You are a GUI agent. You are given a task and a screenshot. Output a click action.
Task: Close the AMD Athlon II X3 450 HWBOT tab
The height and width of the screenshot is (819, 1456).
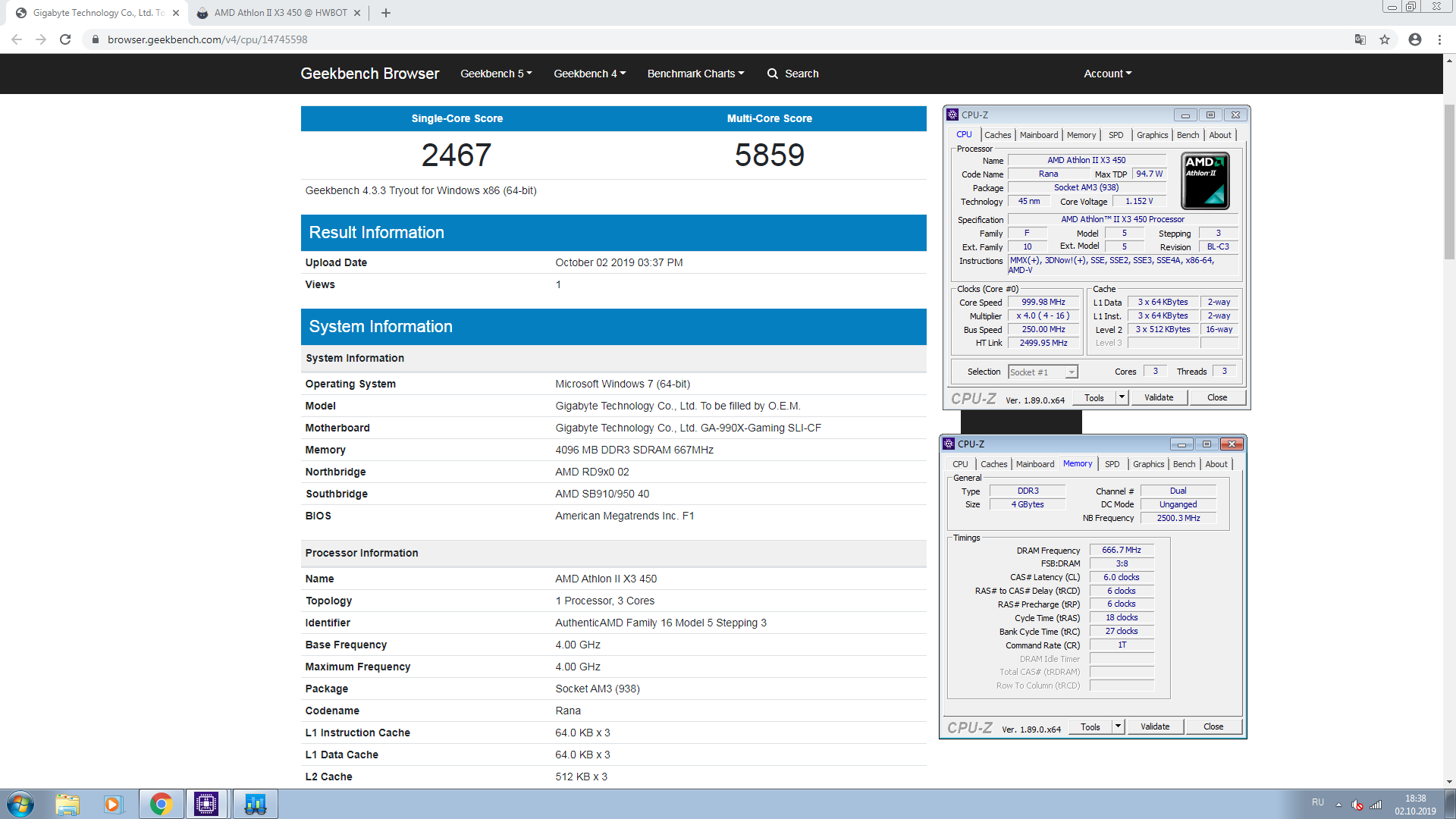click(x=357, y=13)
